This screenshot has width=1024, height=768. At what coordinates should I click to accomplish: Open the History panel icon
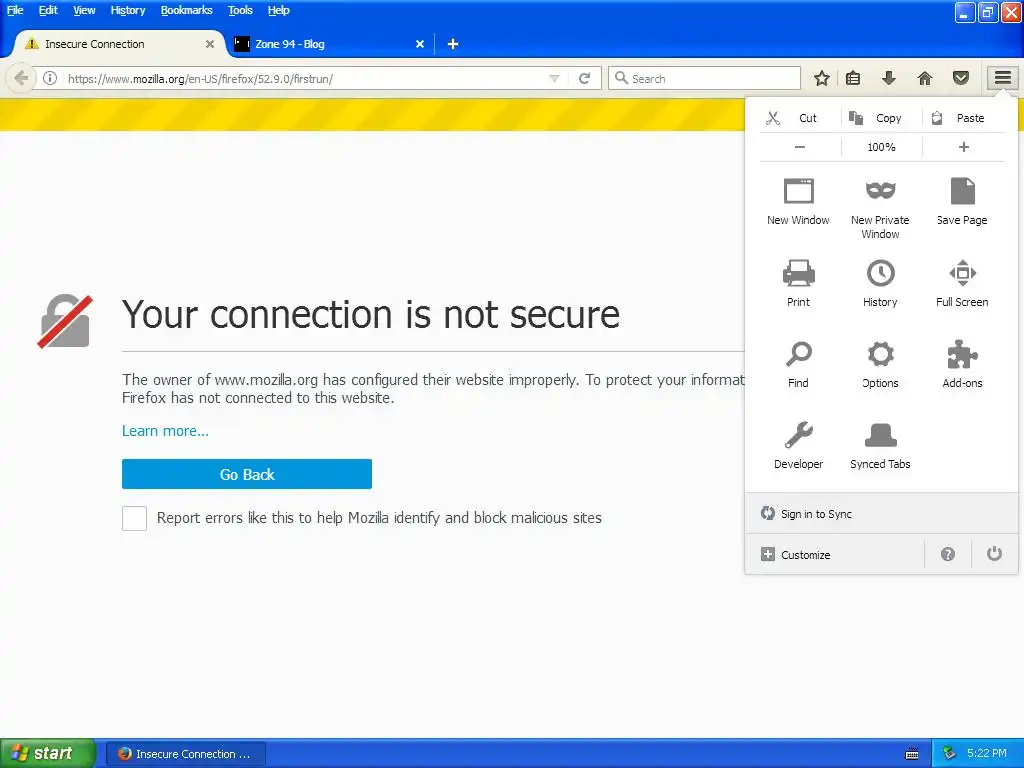coord(880,273)
